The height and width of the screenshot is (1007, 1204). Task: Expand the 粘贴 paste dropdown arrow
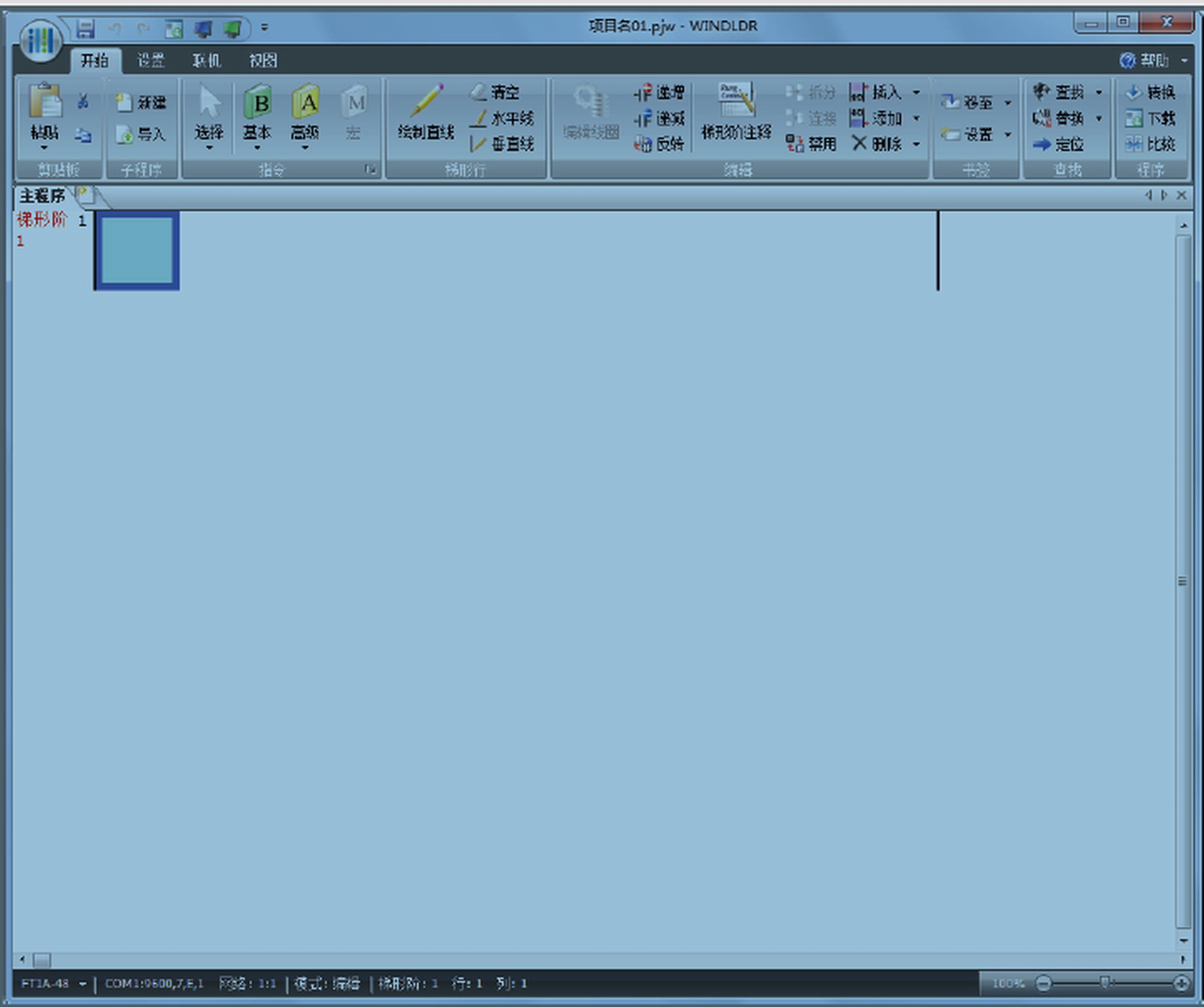click(45, 148)
